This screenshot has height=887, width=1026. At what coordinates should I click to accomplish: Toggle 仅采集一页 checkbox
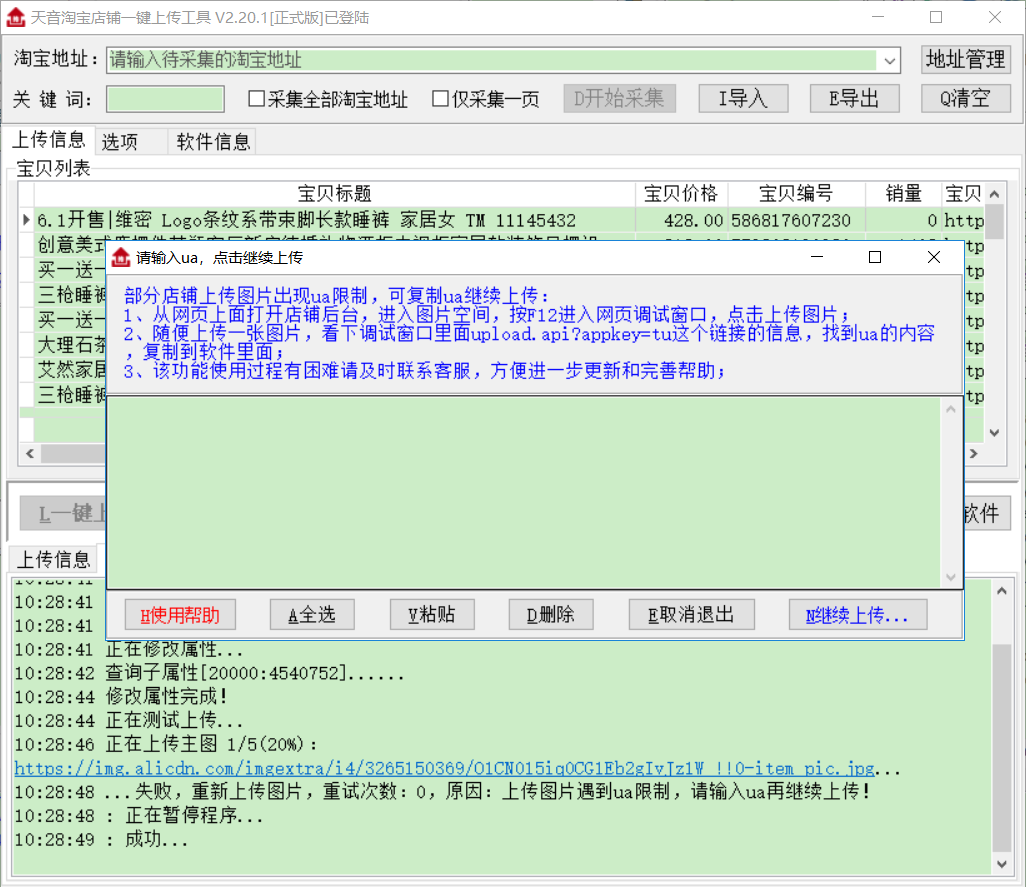coord(440,99)
